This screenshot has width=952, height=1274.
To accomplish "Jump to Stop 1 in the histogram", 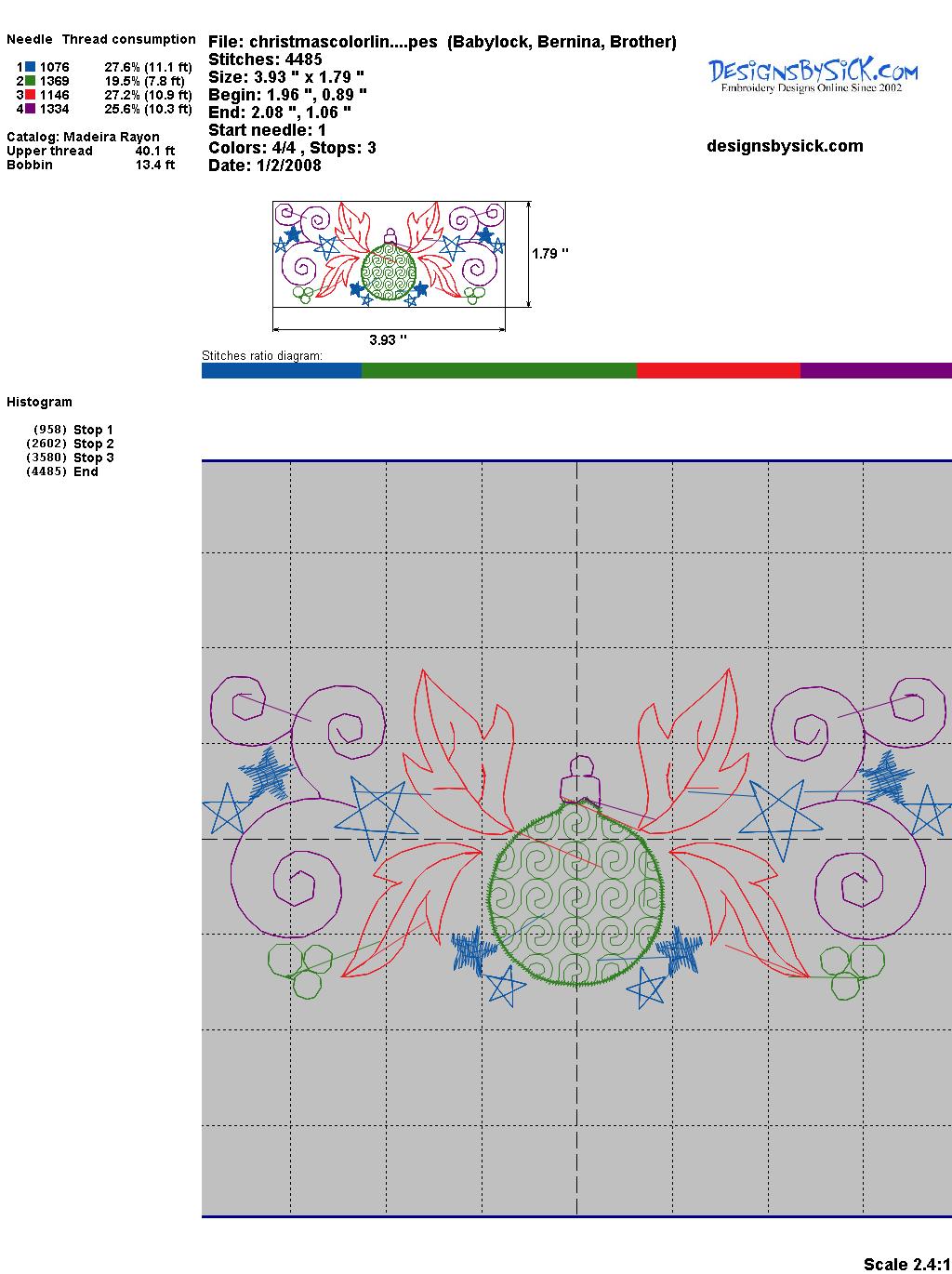I will pyautogui.click(x=93, y=430).
